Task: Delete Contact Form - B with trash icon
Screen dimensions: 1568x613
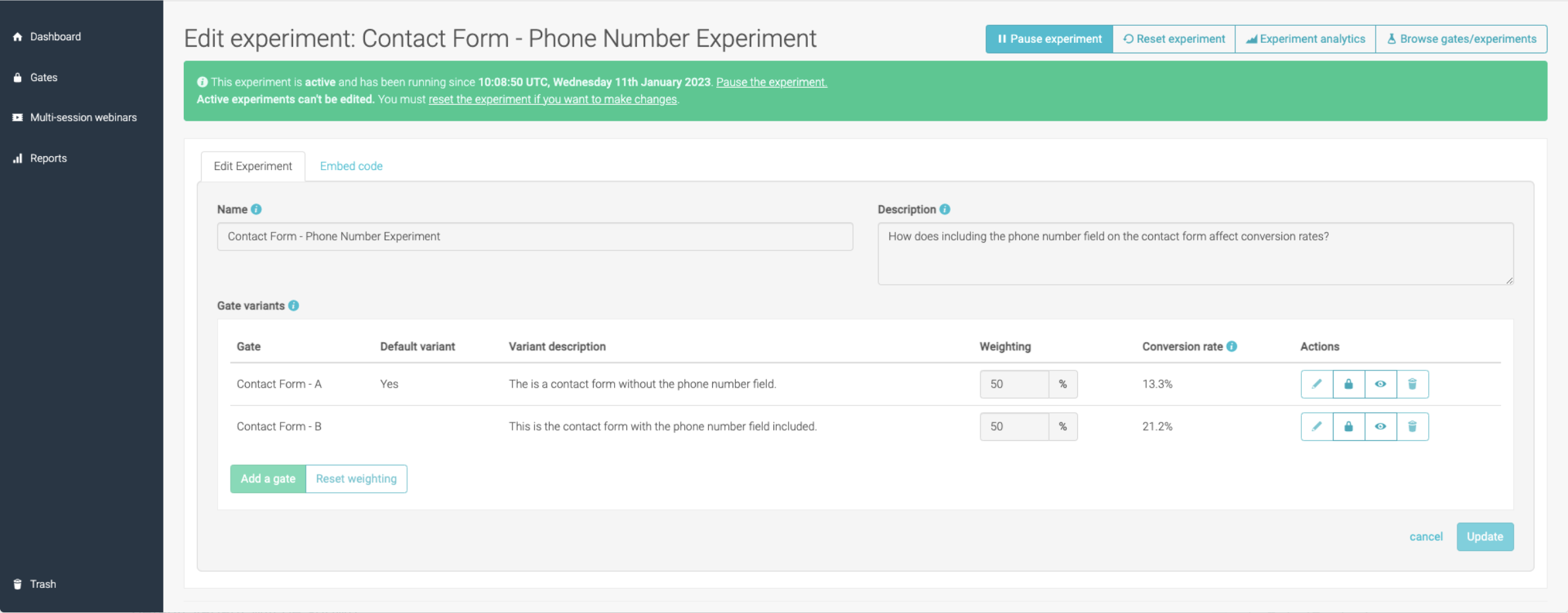Action: 1413,426
